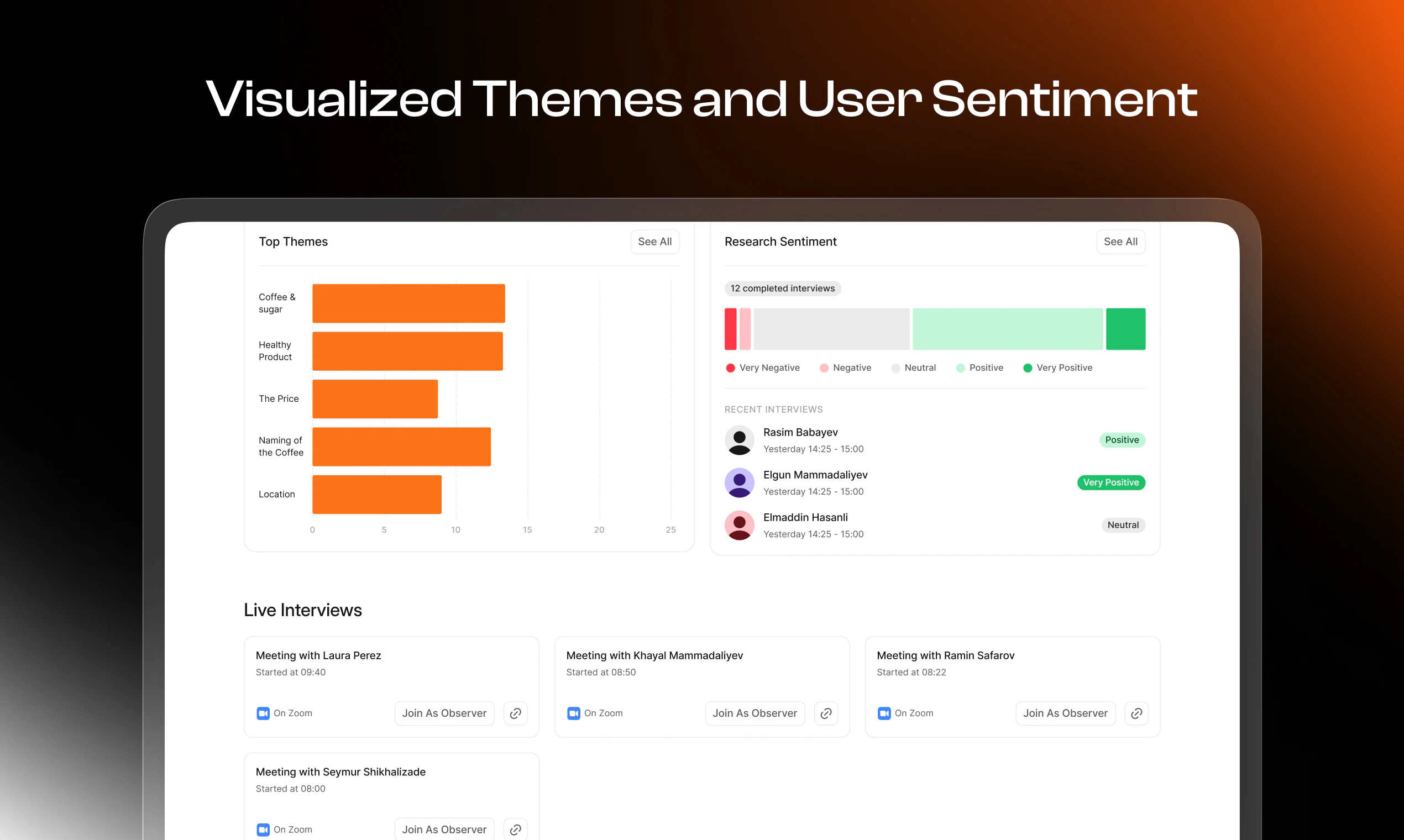Click the Coffee & sugar theme bar
Image resolution: width=1404 pixels, height=840 pixels.
[x=408, y=303]
